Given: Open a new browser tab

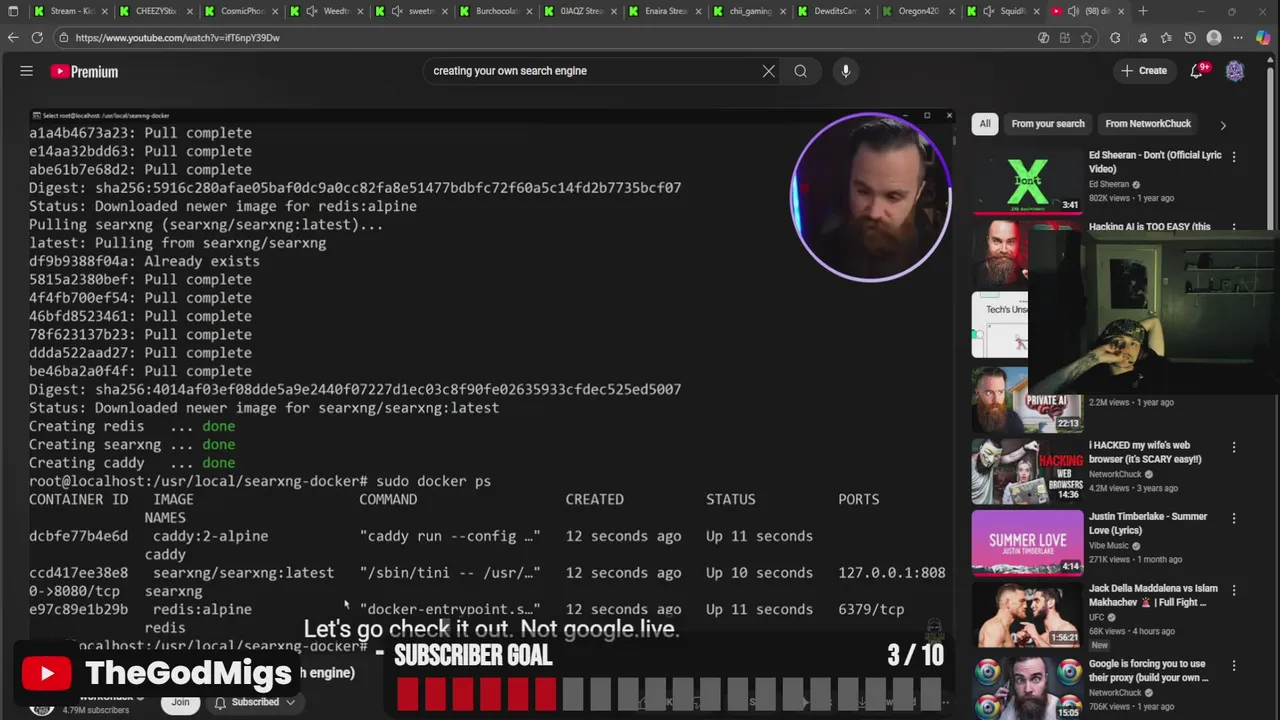Looking at the screenshot, I should (x=1143, y=11).
